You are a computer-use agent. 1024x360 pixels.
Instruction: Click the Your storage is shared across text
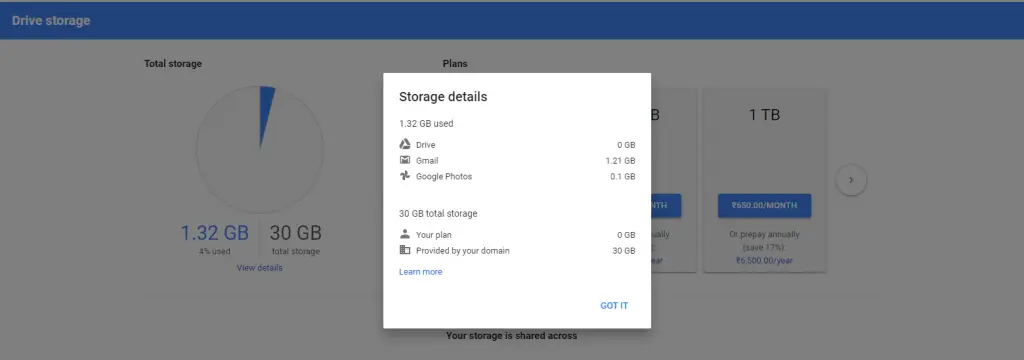511,336
